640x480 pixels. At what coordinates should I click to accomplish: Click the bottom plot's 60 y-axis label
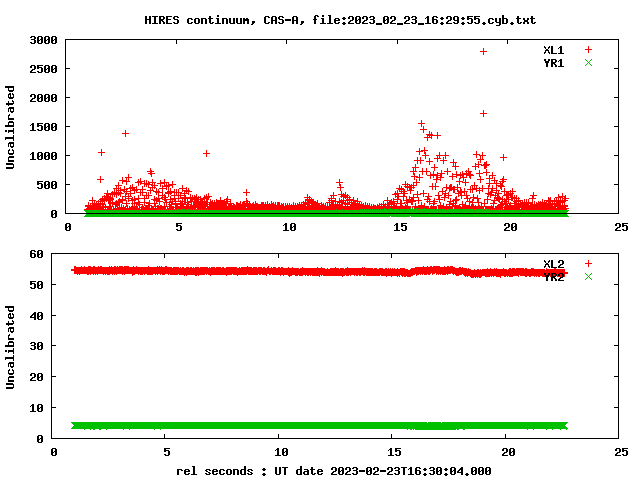[36, 254]
